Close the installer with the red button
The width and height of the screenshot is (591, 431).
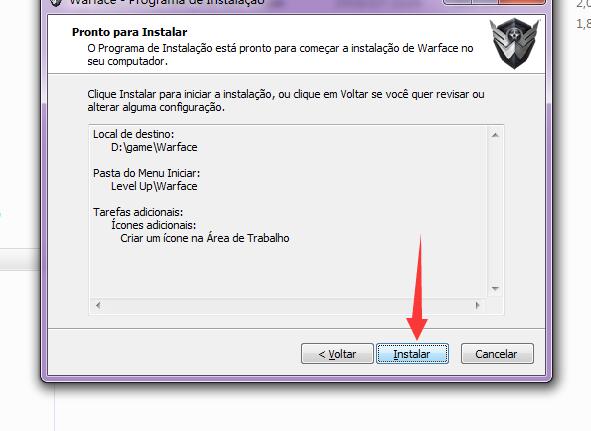tap(521, 2)
